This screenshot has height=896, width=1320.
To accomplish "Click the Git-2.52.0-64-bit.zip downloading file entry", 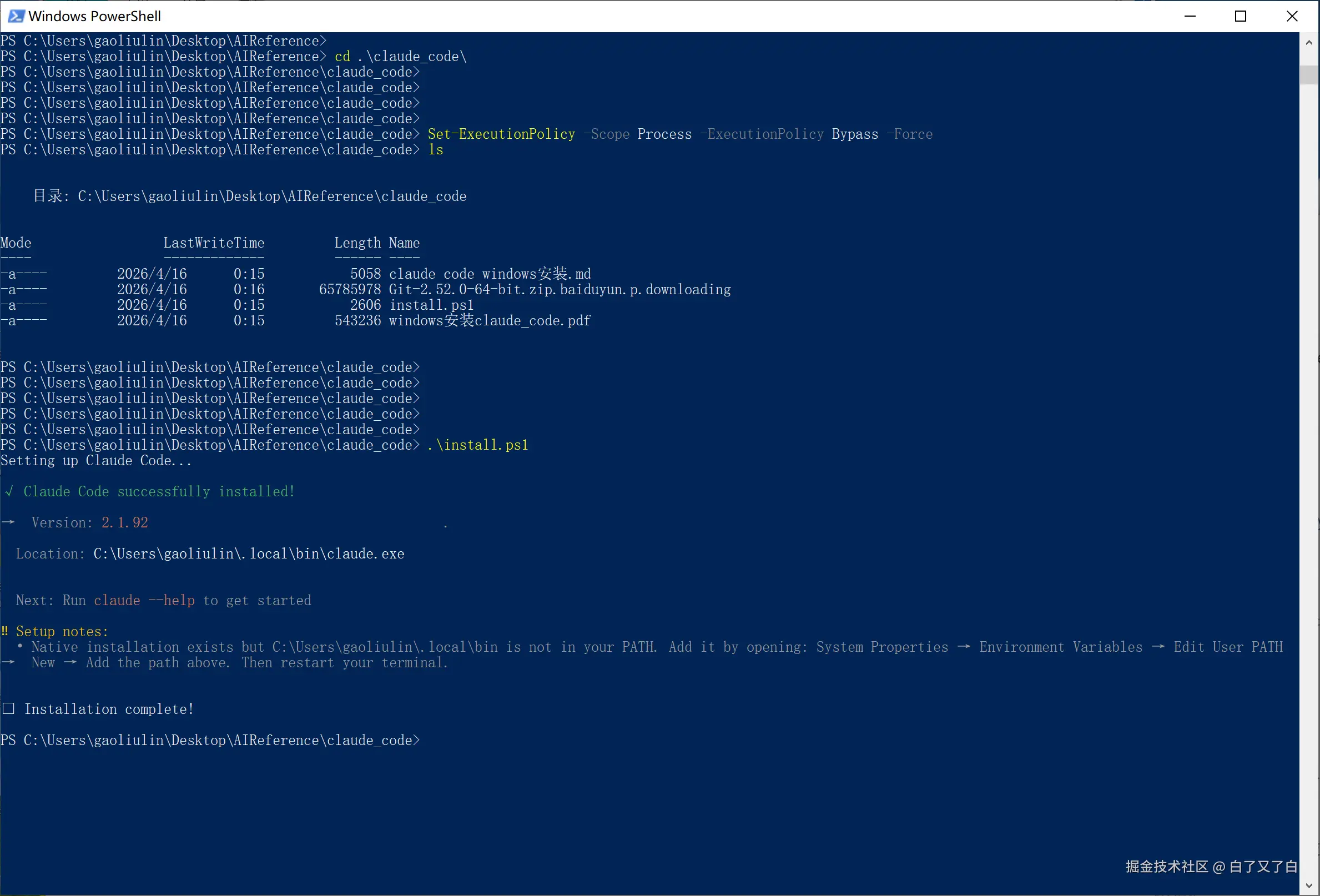I will click(560, 289).
